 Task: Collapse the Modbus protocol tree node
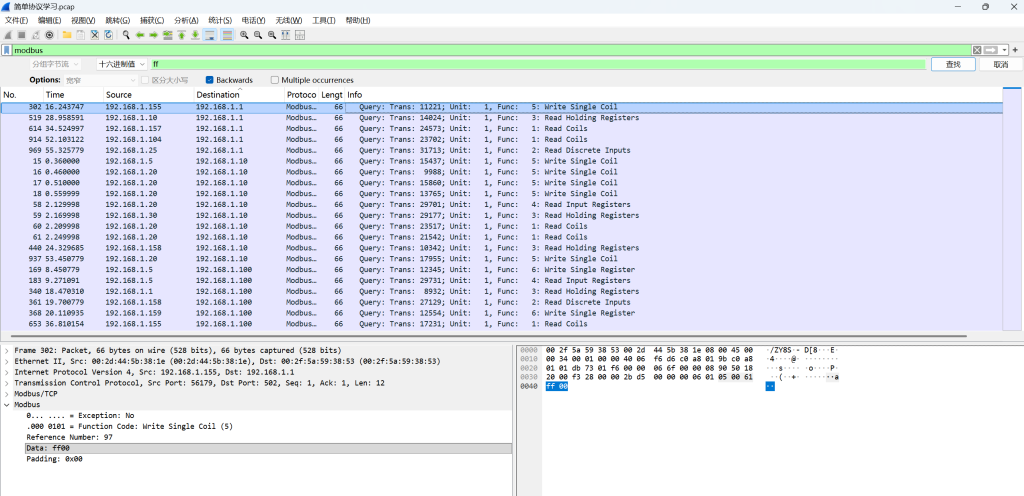tap(7, 404)
